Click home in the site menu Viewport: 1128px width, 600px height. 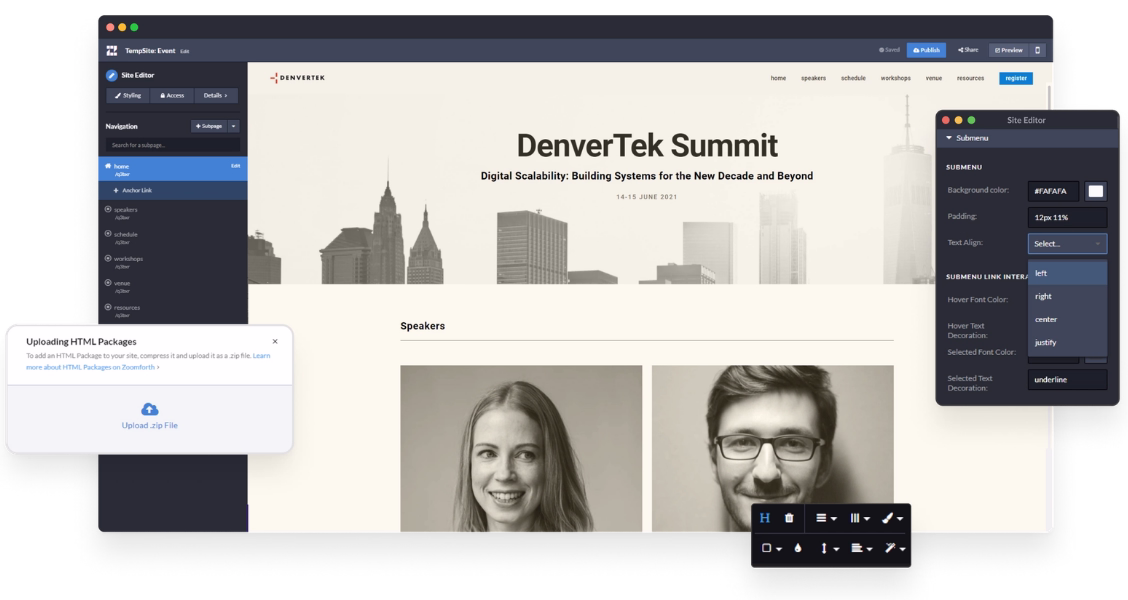(x=778, y=78)
